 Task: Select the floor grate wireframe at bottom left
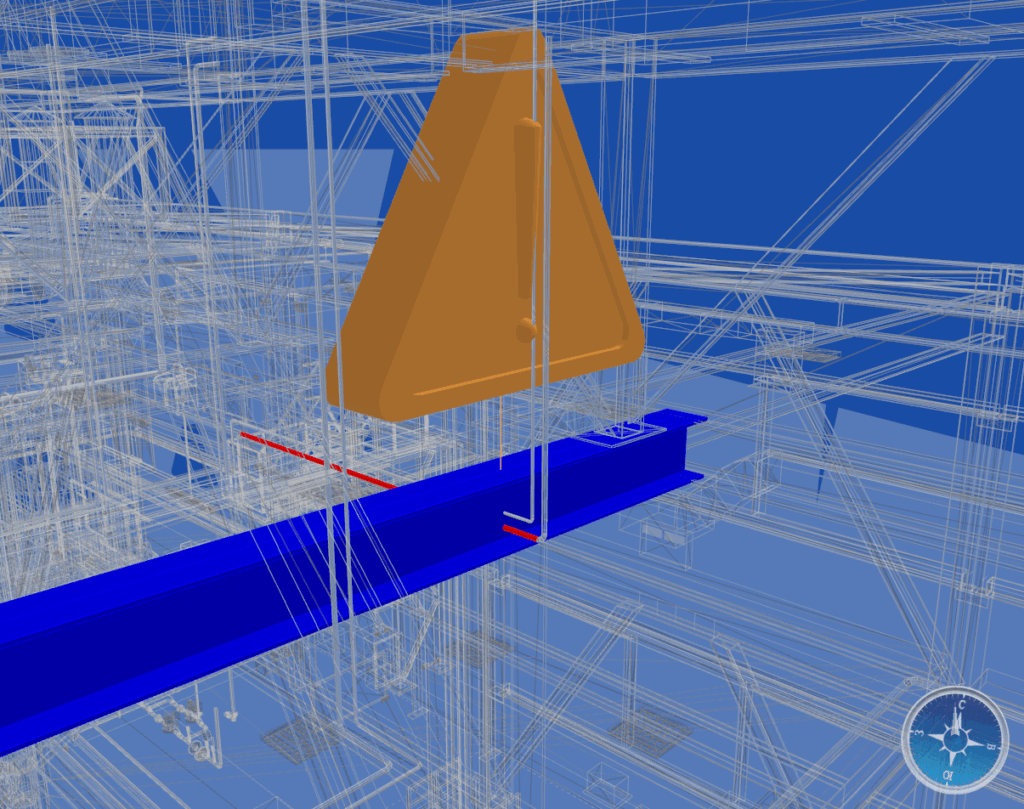click(x=299, y=740)
